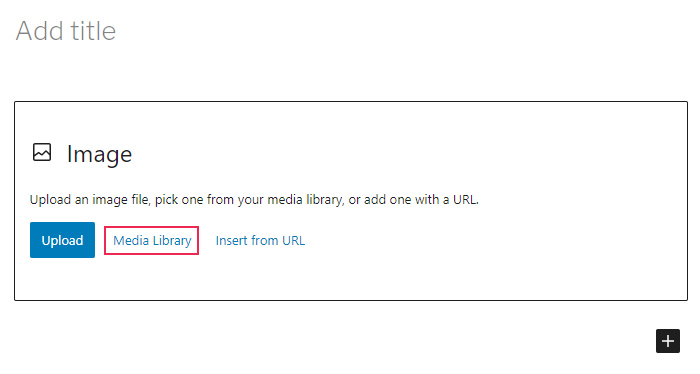Image resolution: width=700 pixels, height=374 pixels.
Task: Choose Insert from URL
Action: (x=260, y=241)
